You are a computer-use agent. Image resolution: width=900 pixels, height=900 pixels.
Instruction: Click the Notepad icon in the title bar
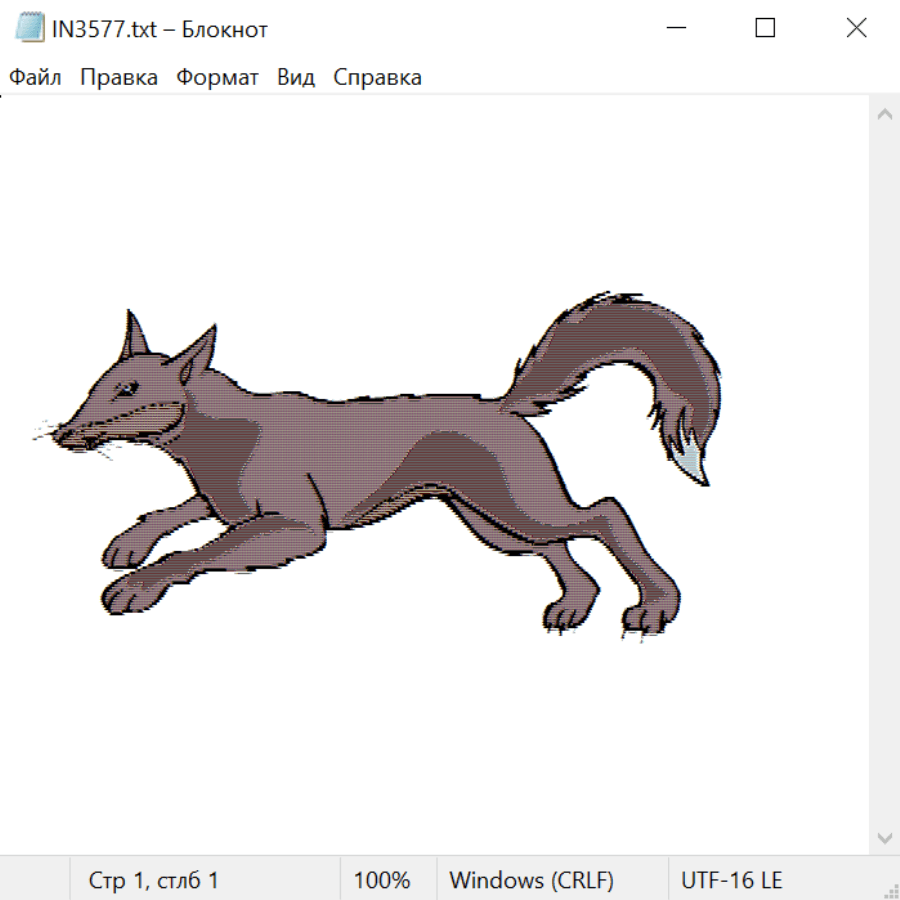(29, 29)
